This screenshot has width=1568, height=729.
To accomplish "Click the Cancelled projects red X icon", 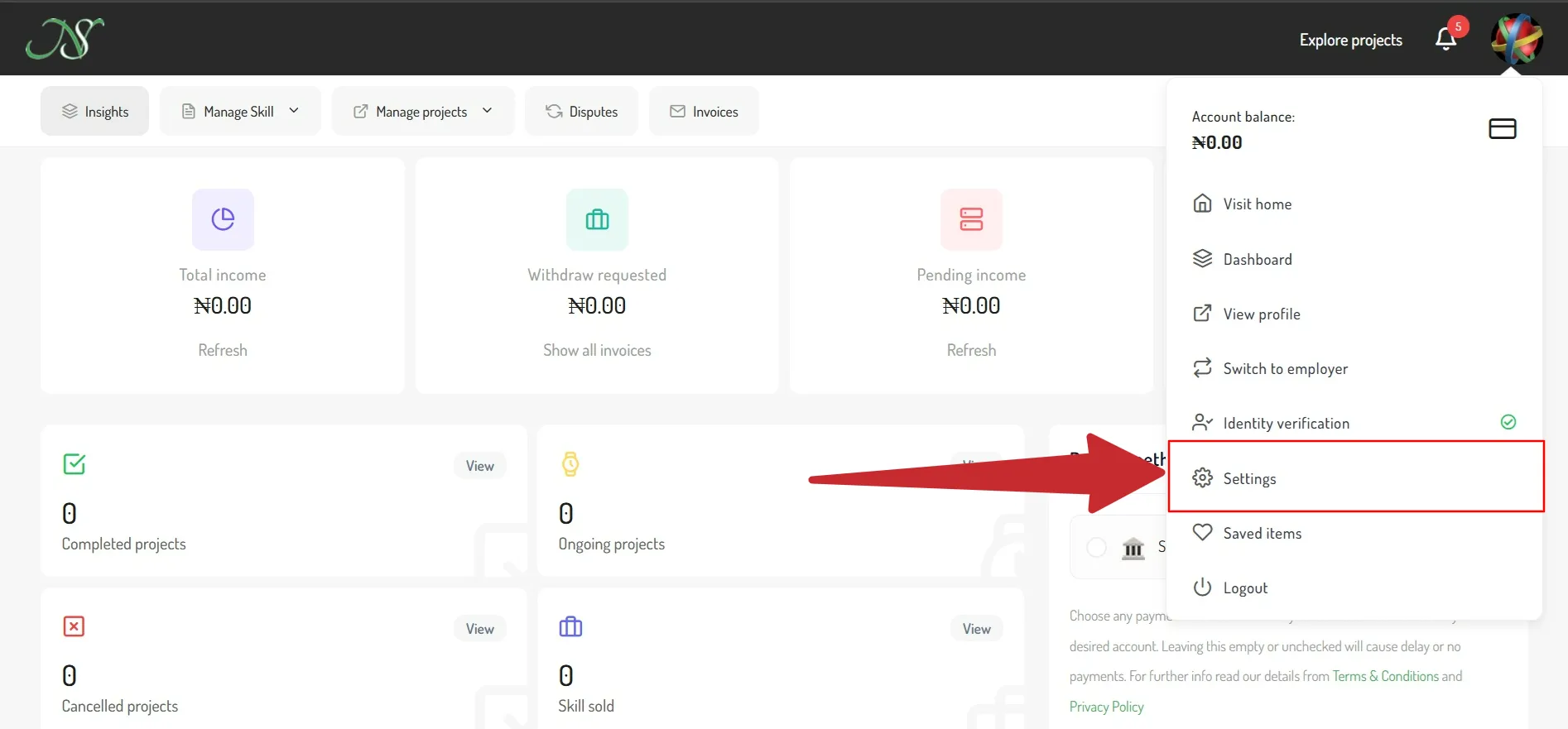I will [74, 626].
